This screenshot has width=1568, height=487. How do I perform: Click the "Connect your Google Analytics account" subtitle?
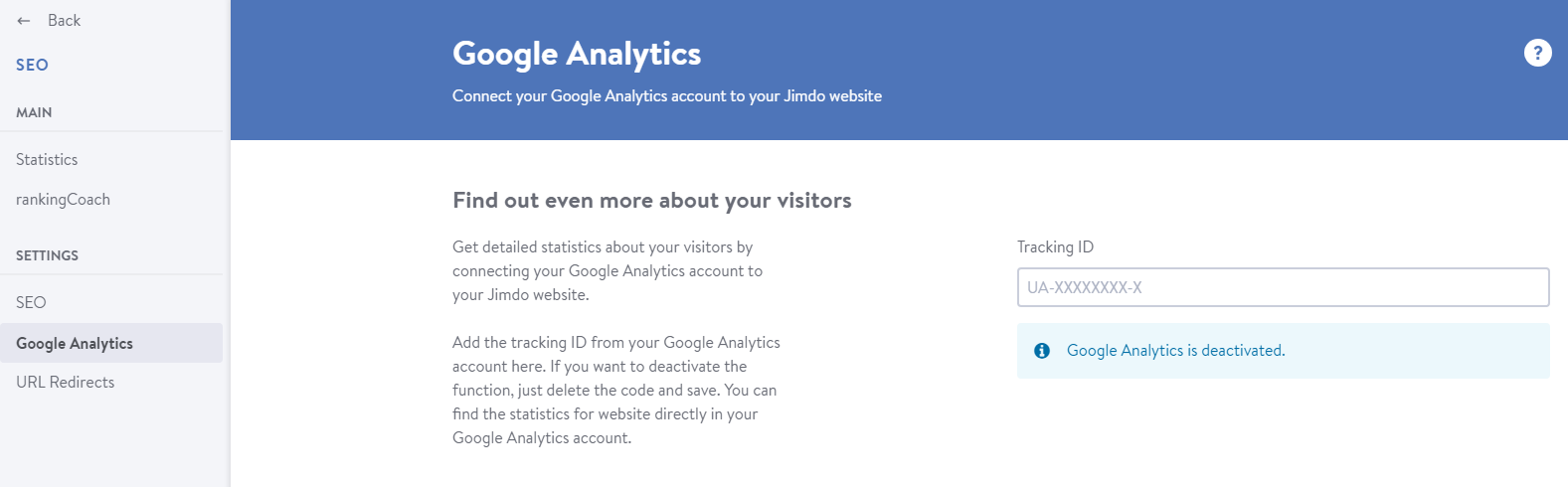pos(667,95)
